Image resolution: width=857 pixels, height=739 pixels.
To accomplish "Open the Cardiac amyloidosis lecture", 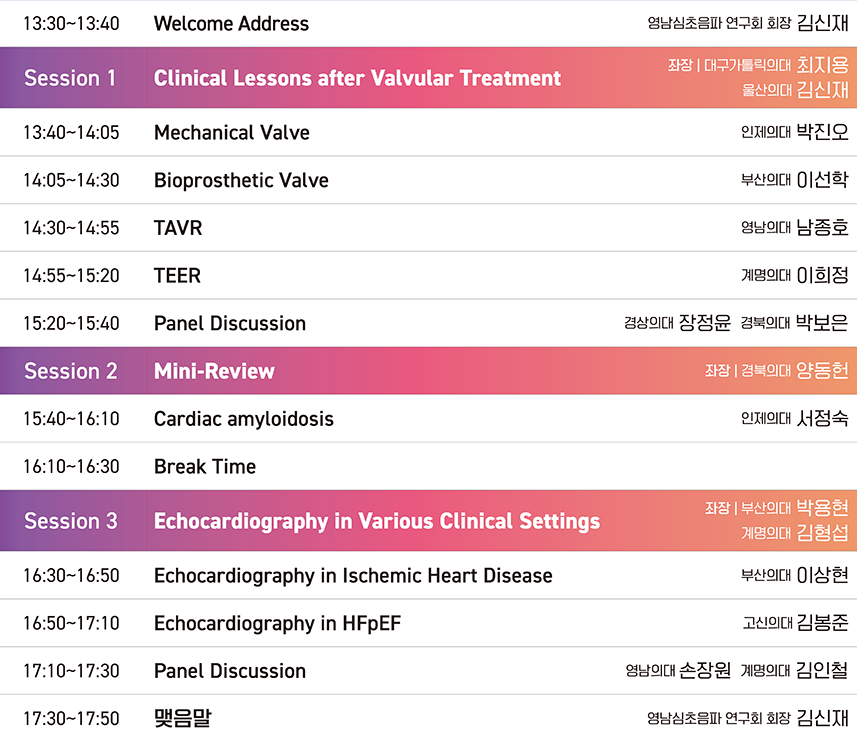I will (x=244, y=419).
